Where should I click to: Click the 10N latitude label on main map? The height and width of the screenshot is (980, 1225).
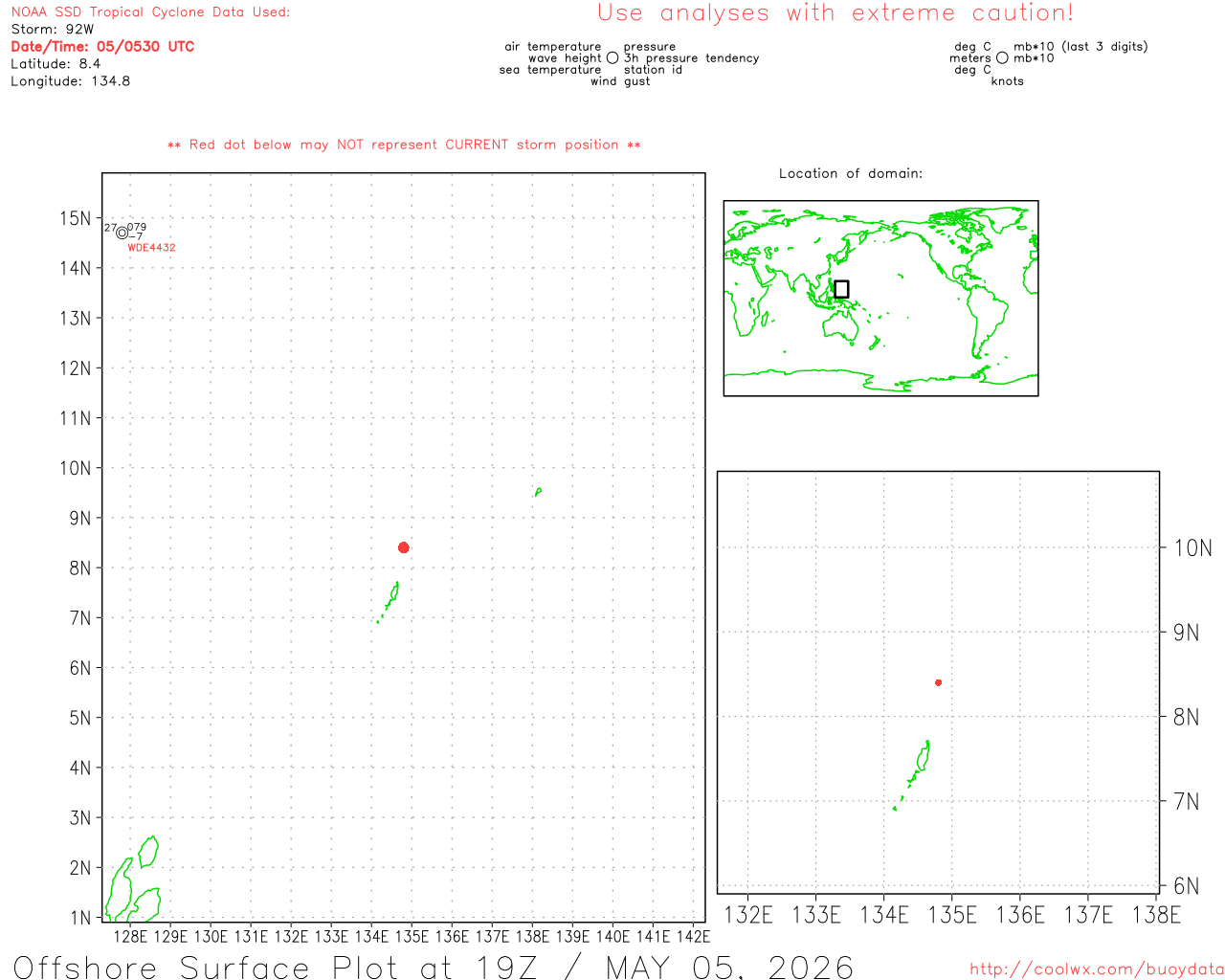point(75,468)
